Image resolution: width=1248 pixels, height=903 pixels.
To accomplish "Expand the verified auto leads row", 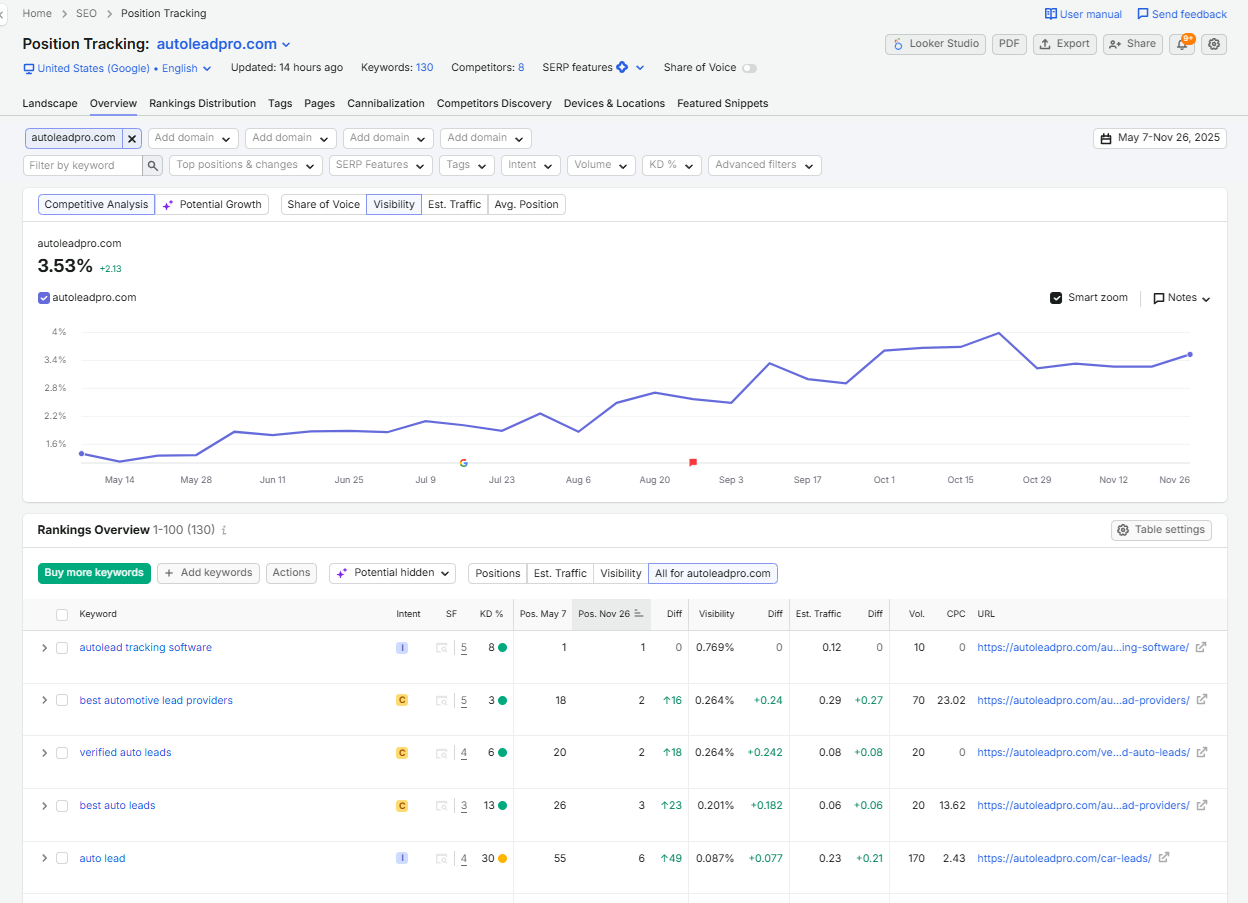I will click(44, 753).
